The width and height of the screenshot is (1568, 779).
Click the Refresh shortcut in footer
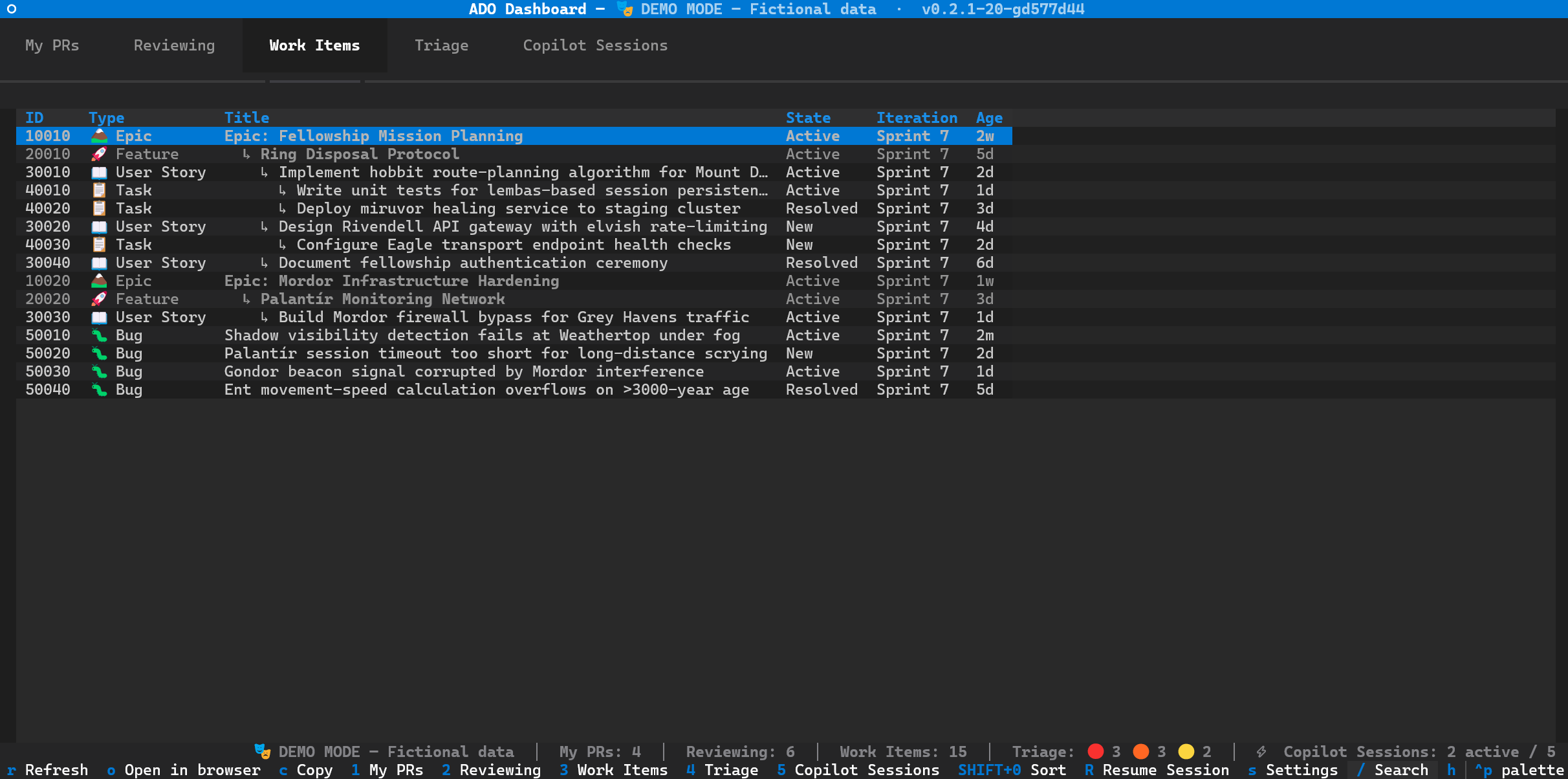(x=47, y=770)
